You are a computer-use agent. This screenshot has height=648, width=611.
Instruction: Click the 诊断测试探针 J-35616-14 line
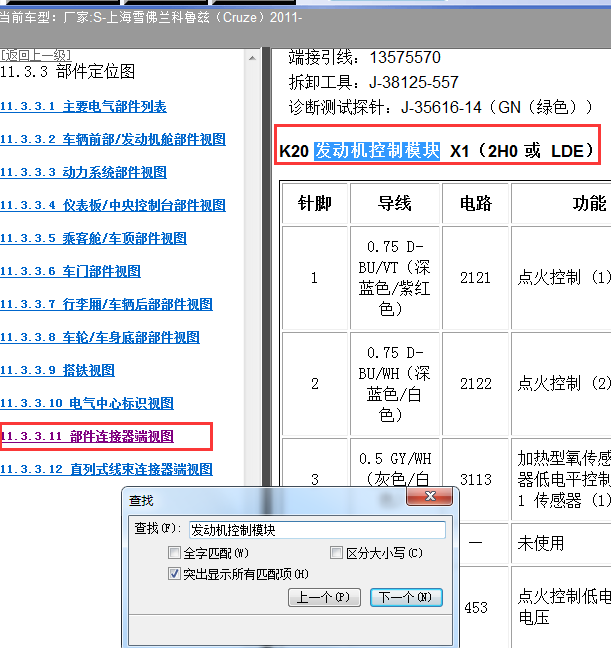point(441,107)
